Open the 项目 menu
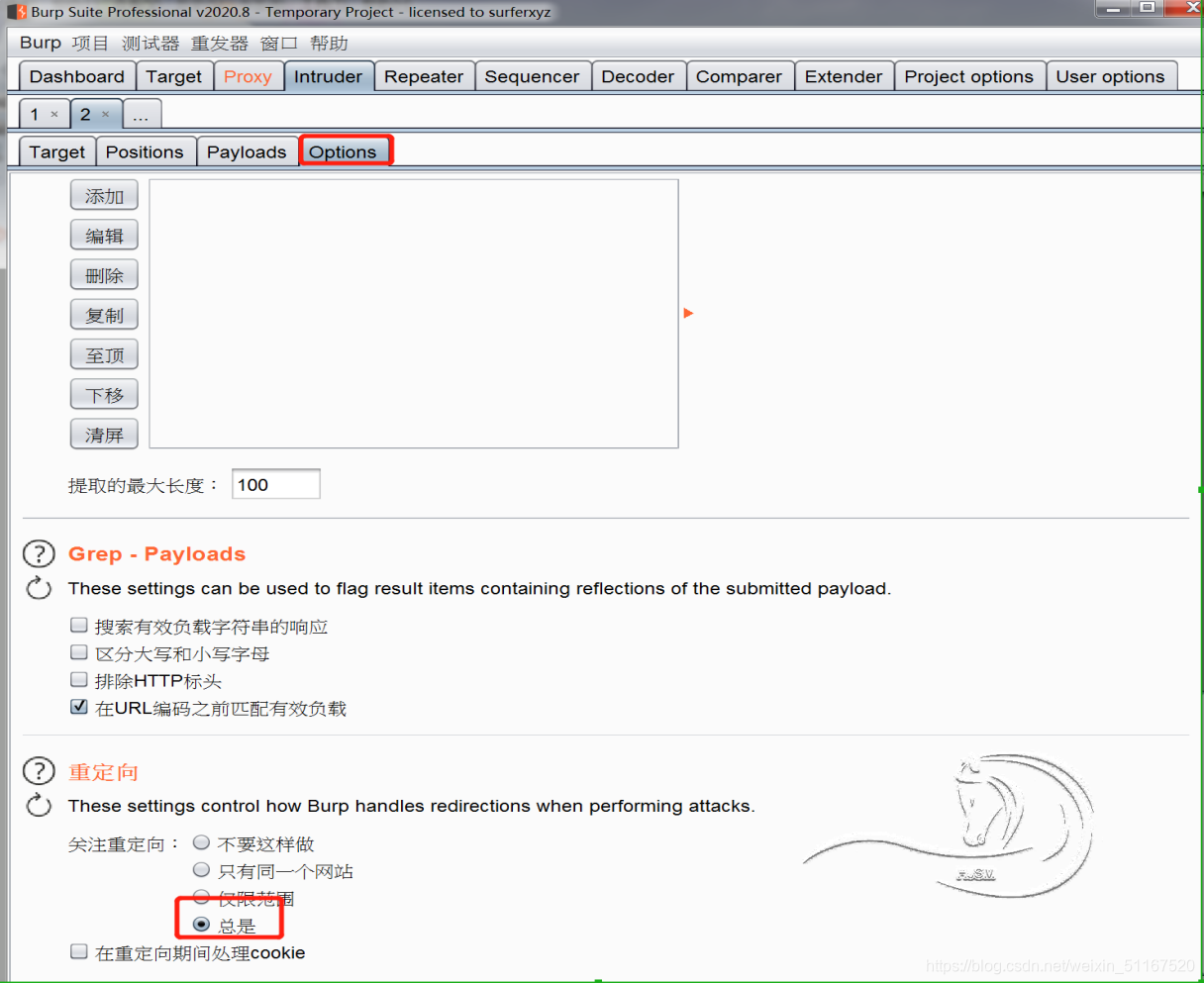This screenshot has height=984, width=1204. click(91, 43)
